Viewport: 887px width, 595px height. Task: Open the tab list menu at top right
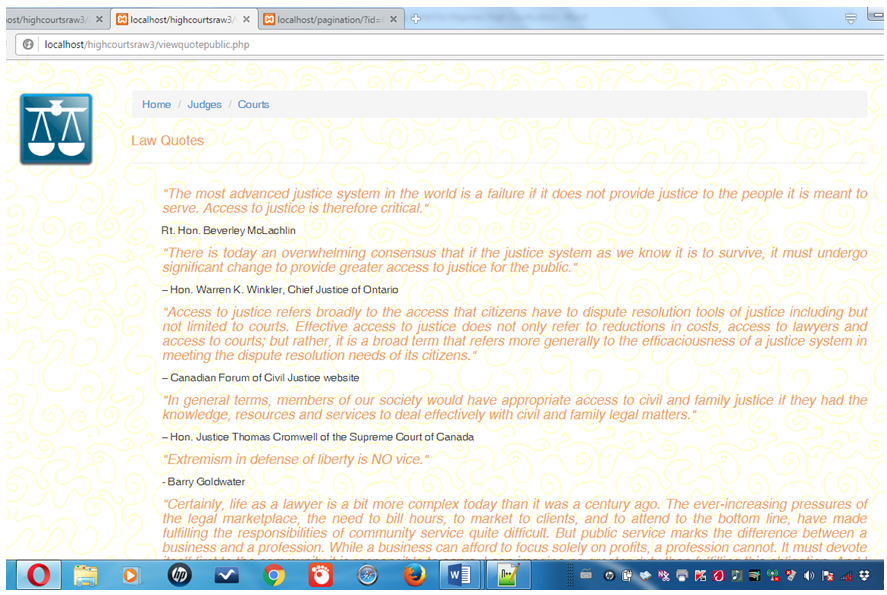pyautogui.click(x=850, y=18)
